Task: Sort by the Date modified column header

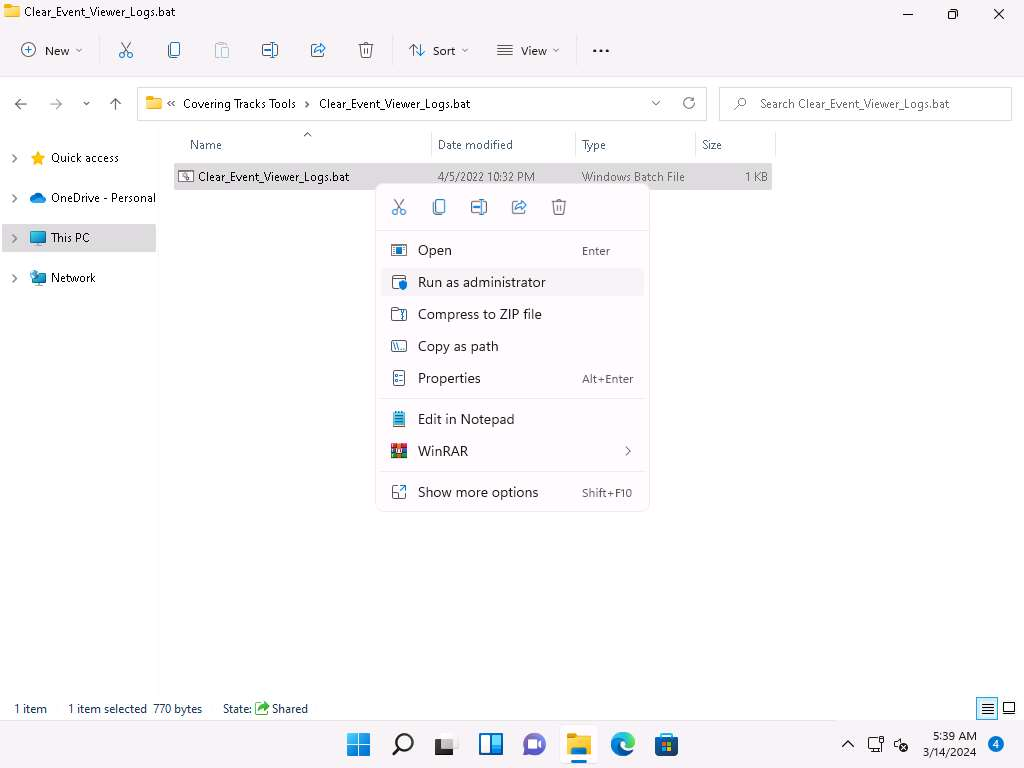Action: [475, 145]
